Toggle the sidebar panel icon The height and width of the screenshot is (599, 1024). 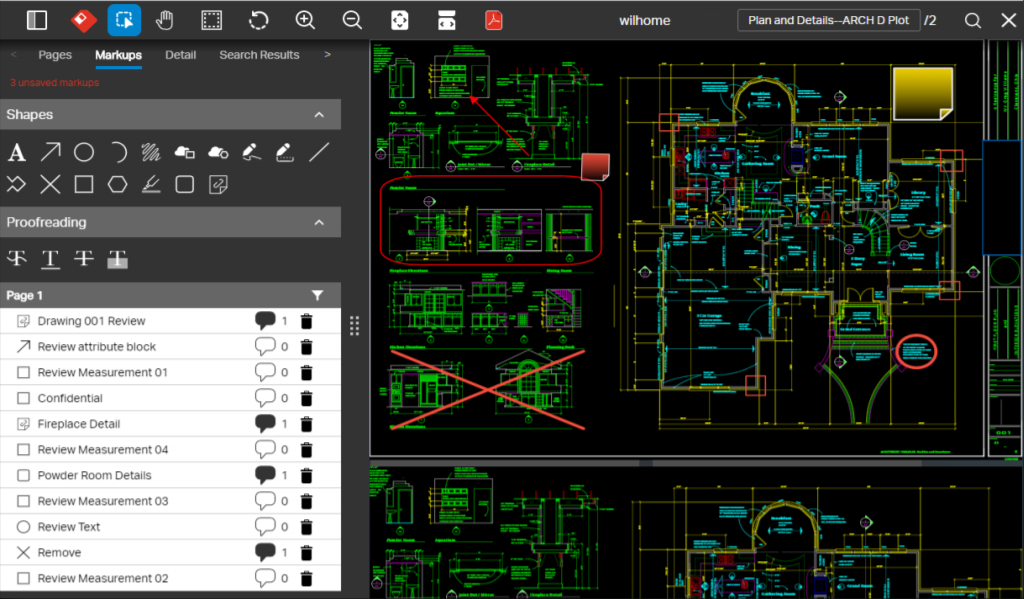(37, 20)
